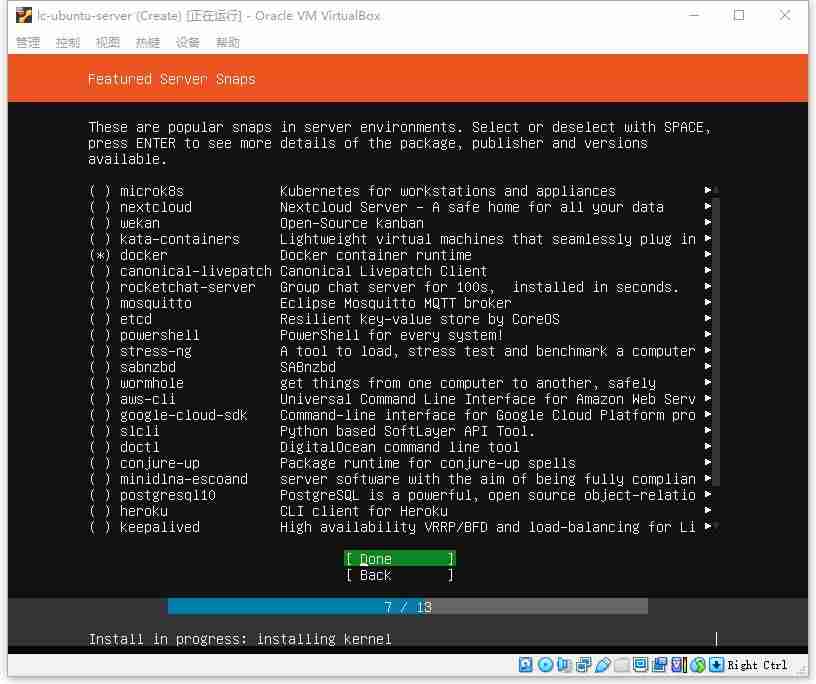Screen dimensions: 816x684
Task: Select the canonical-livepatch snap checkbox
Action: pyautogui.click(x=100, y=271)
